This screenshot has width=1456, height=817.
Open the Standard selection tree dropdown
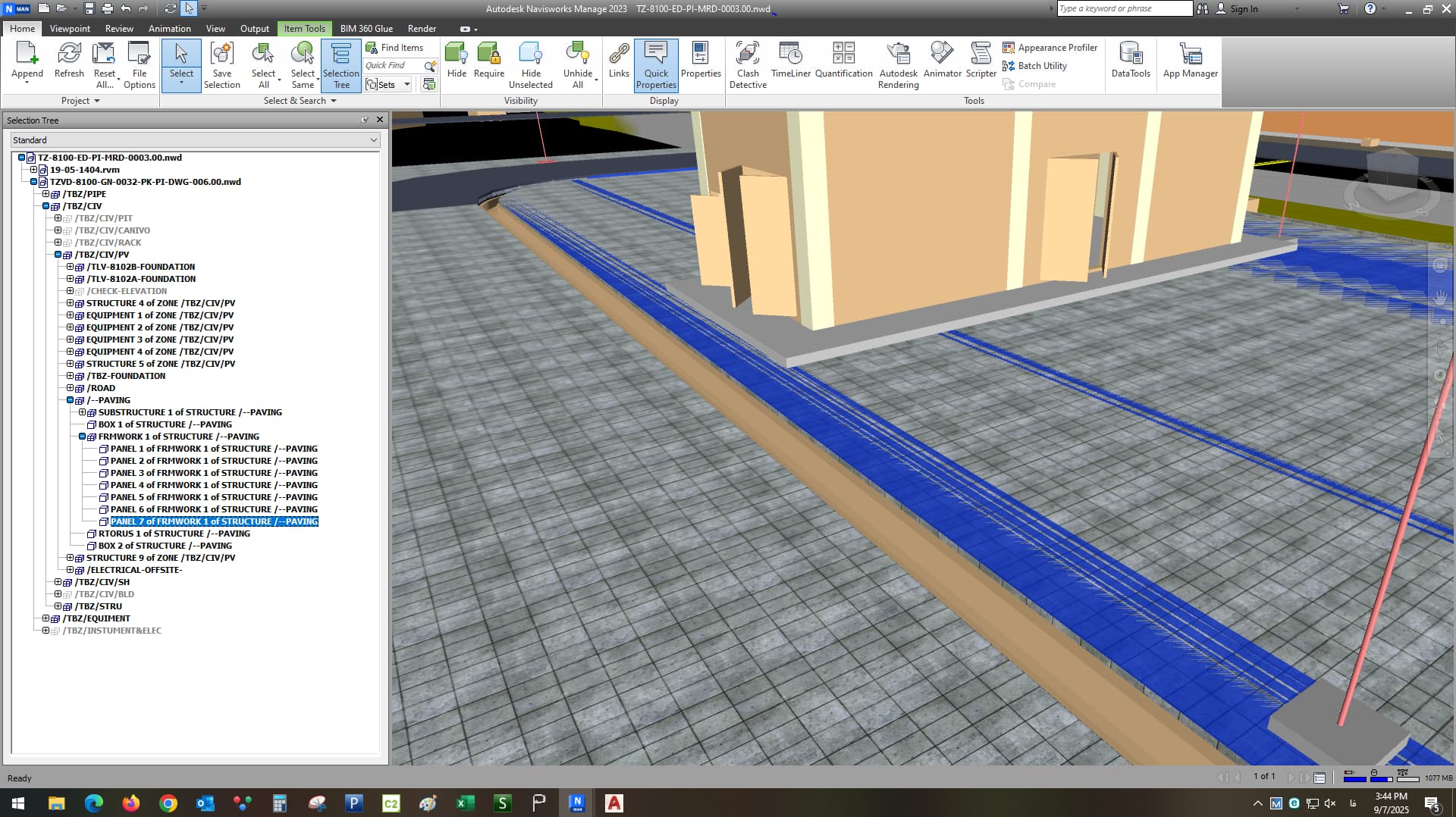tap(195, 140)
